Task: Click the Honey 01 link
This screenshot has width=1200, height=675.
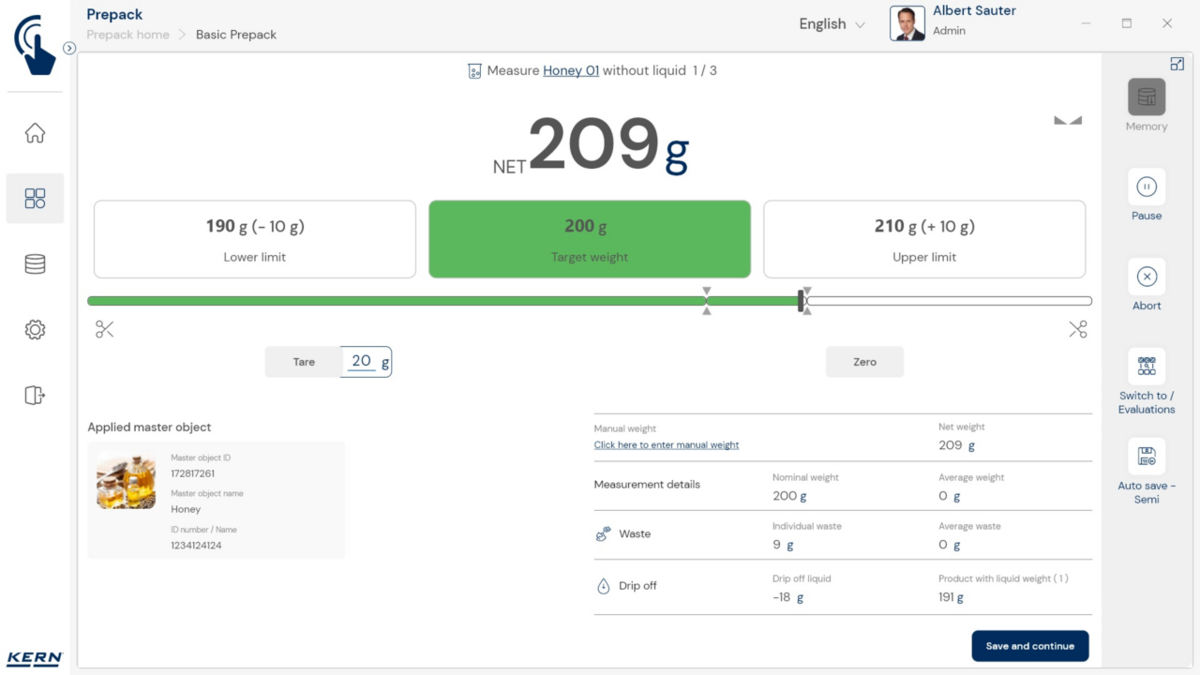Action: [571, 71]
